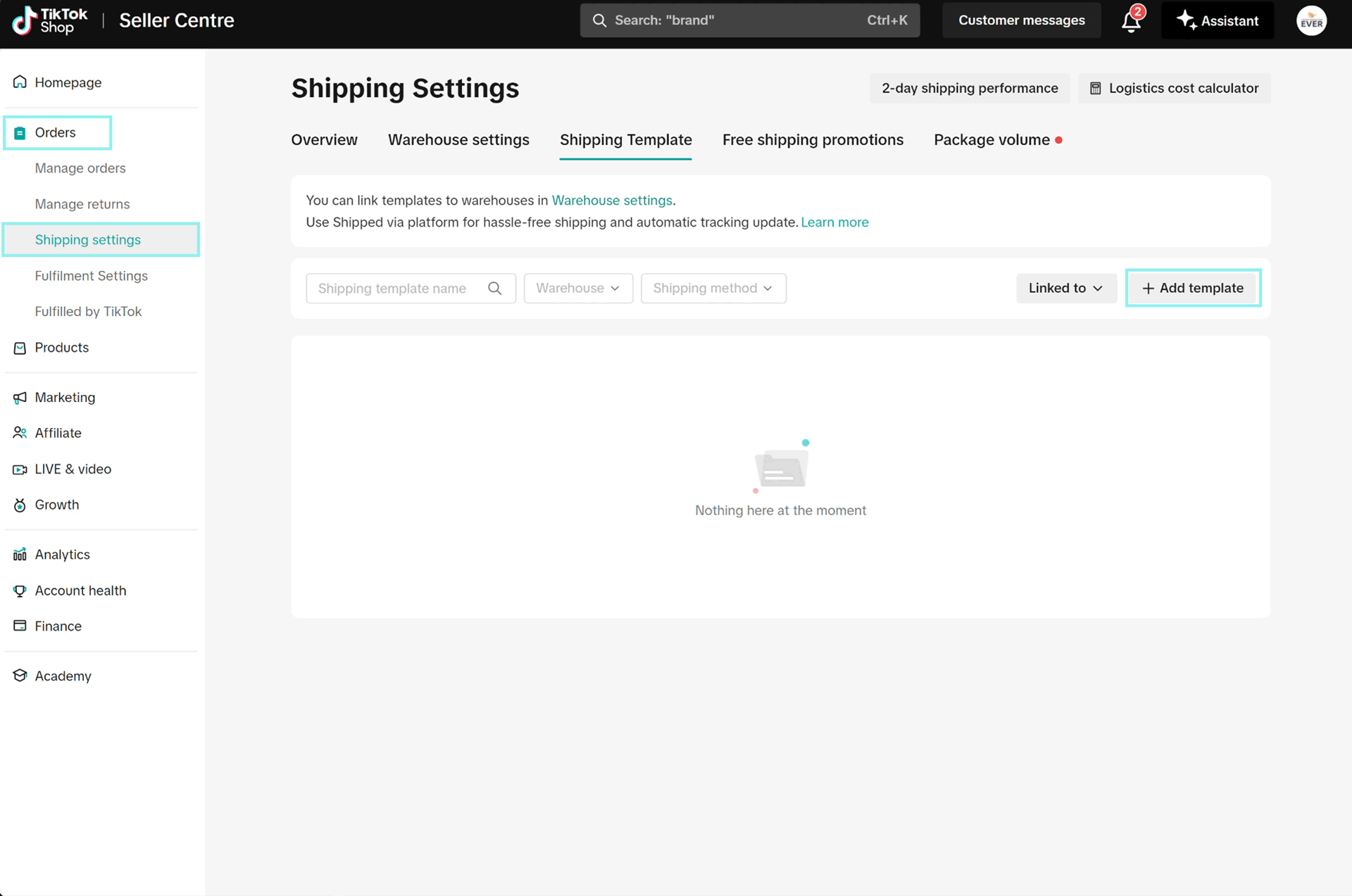The height and width of the screenshot is (896, 1352).
Task: Open 2-day shipping performance
Action: 969,88
